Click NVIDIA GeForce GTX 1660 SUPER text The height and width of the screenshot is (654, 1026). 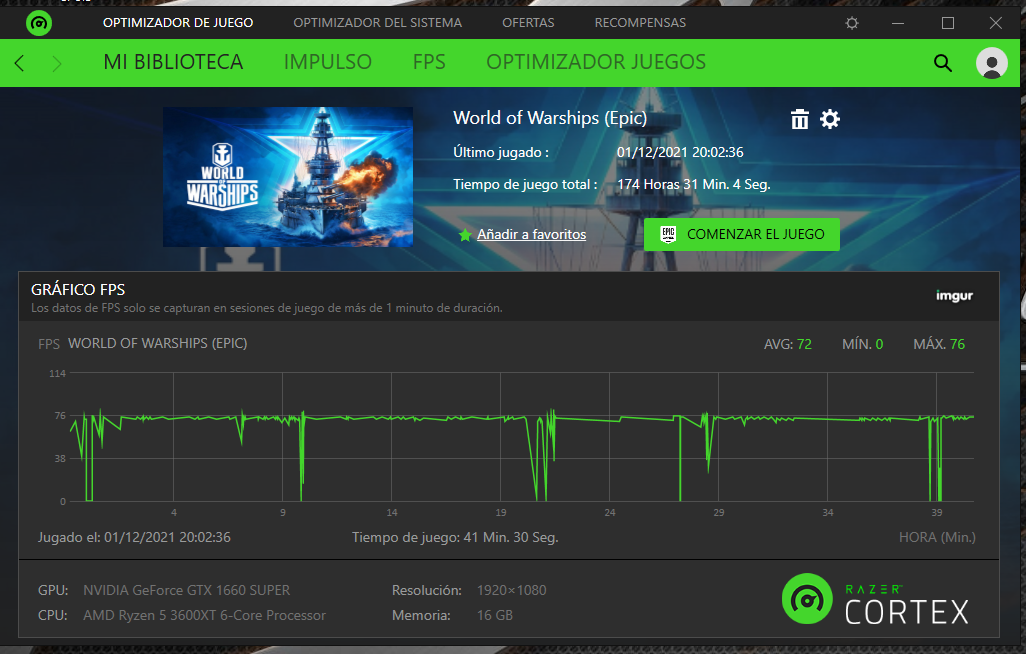click(x=186, y=590)
